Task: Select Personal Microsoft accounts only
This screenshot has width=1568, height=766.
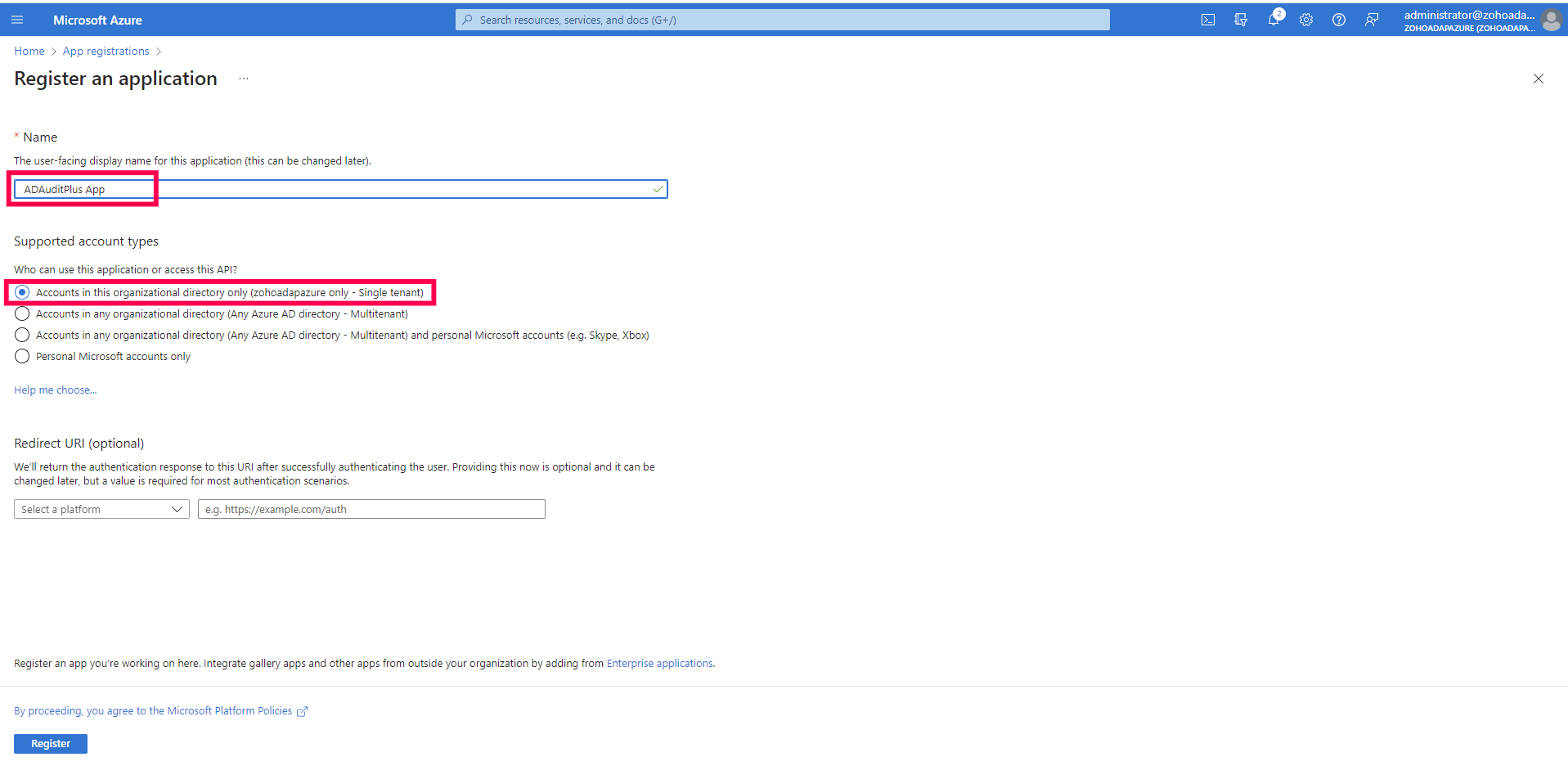Action: pyautogui.click(x=21, y=356)
